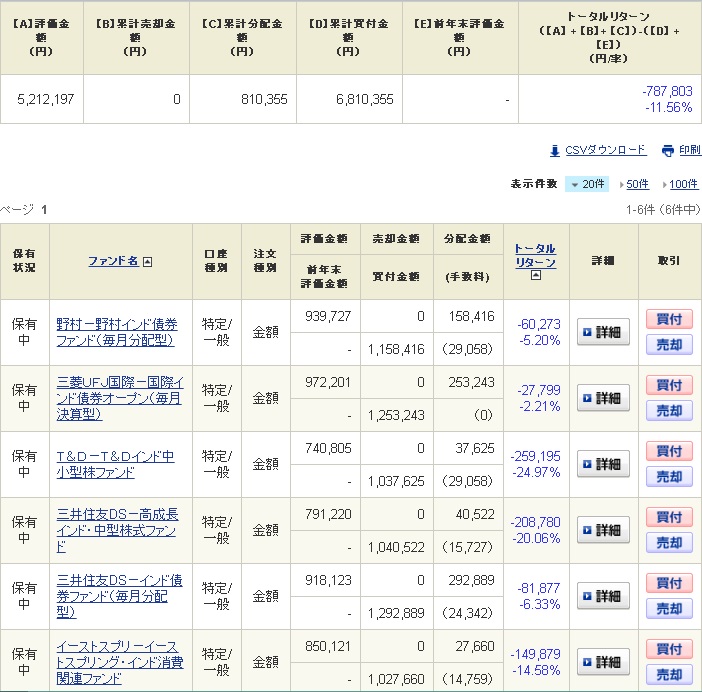Viewport: 702px width, 692px height.
Task: Switch display count to 50件
Action: [636, 184]
